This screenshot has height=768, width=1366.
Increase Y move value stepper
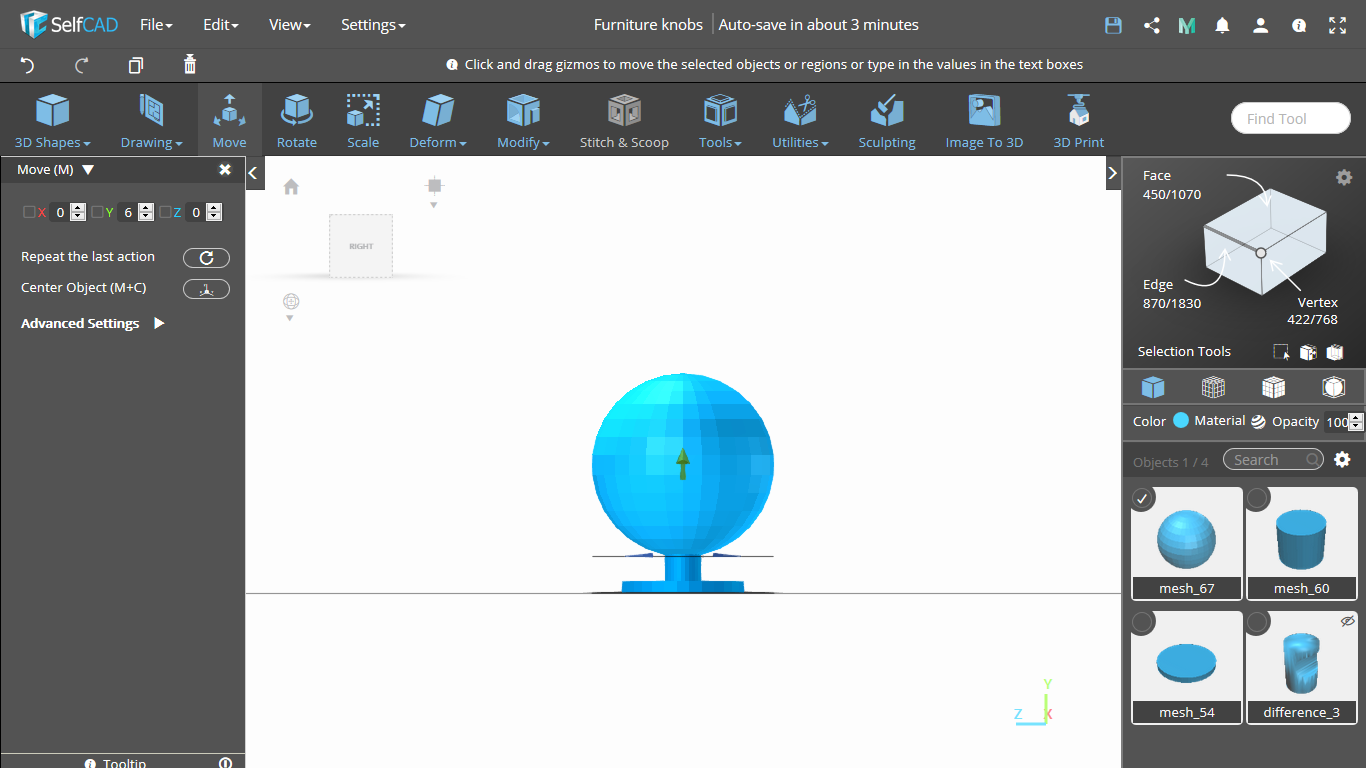tap(146, 208)
